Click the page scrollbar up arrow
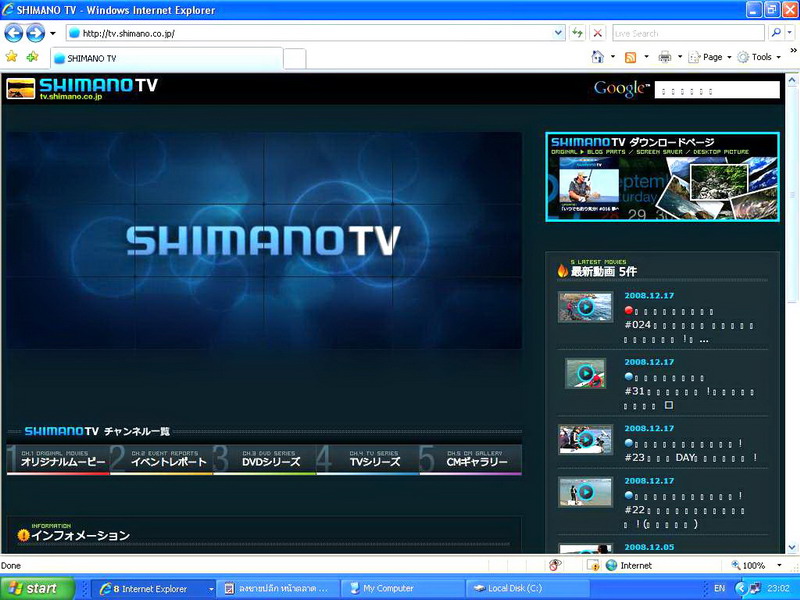 point(792,80)
